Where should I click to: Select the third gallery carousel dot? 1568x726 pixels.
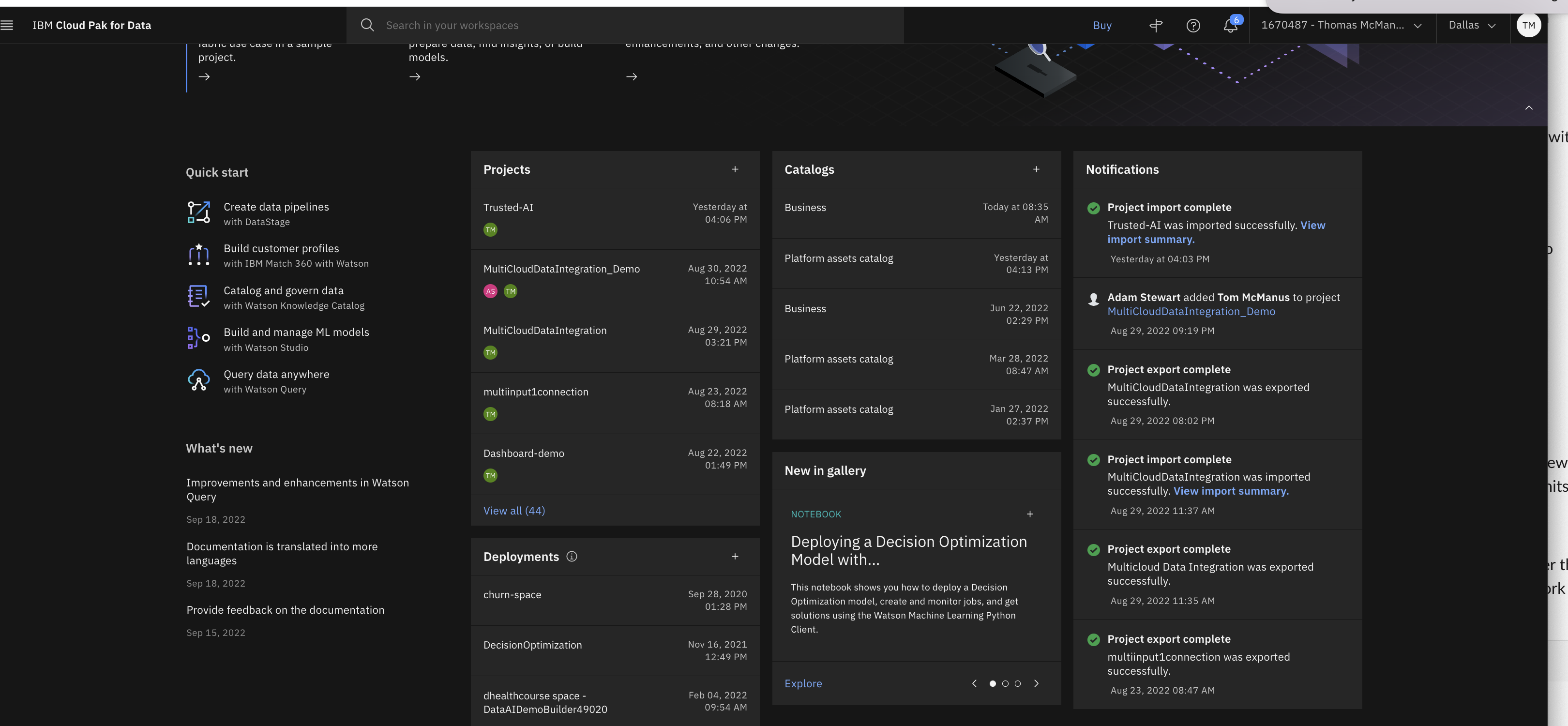click(x=1018, y=683)
